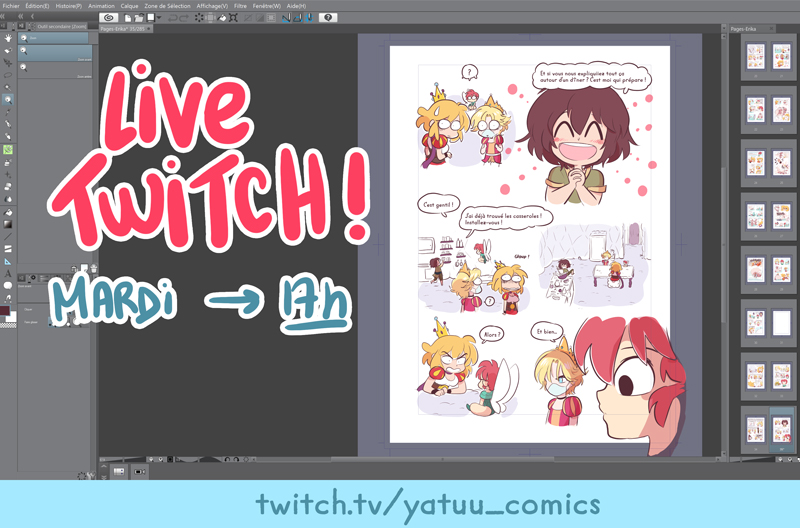Viewport: 800px width, 528px height.
Task: Click the Clear toolbar icon
Action: pyautogui.click(x=199, y=18)
